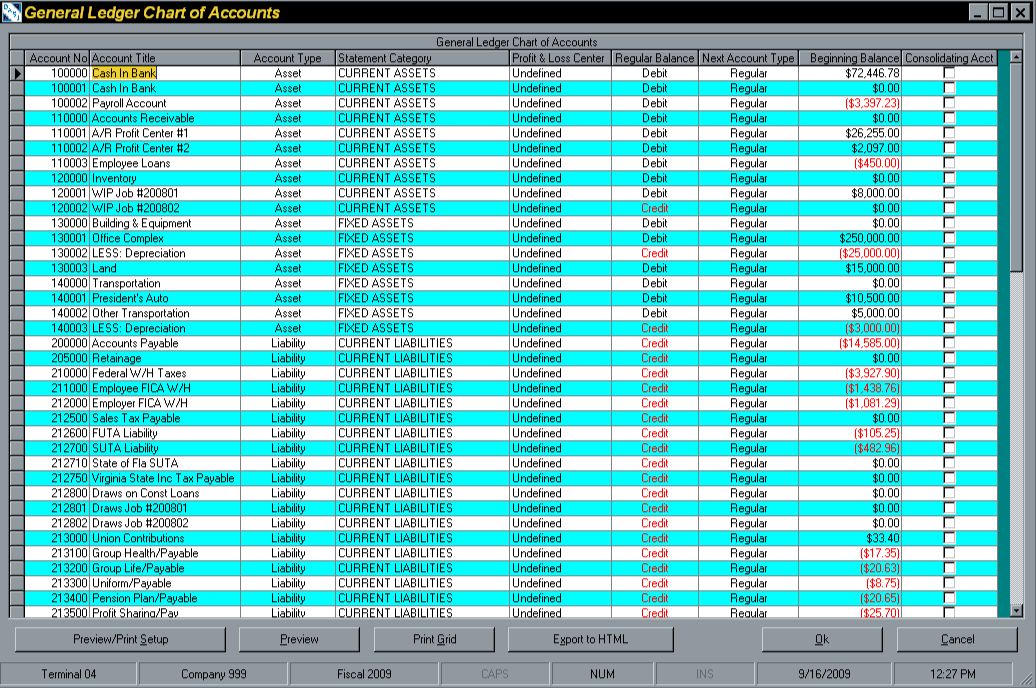Select the row selector for account 100000
Screen dimensions: 1036x688
coord(17,73)
